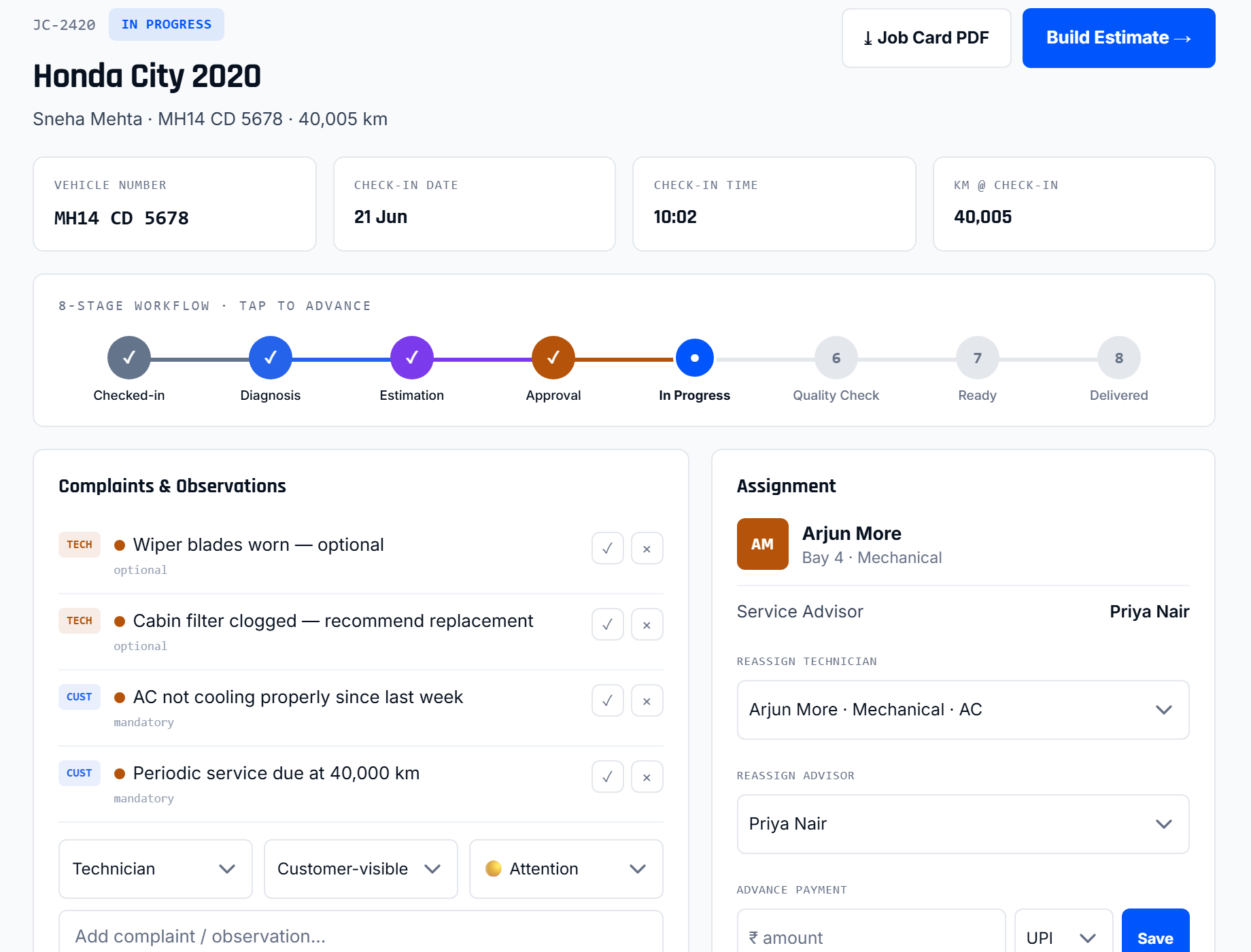
Task: Expand the Reassign Technician dropdown
Action: point(963,710)
